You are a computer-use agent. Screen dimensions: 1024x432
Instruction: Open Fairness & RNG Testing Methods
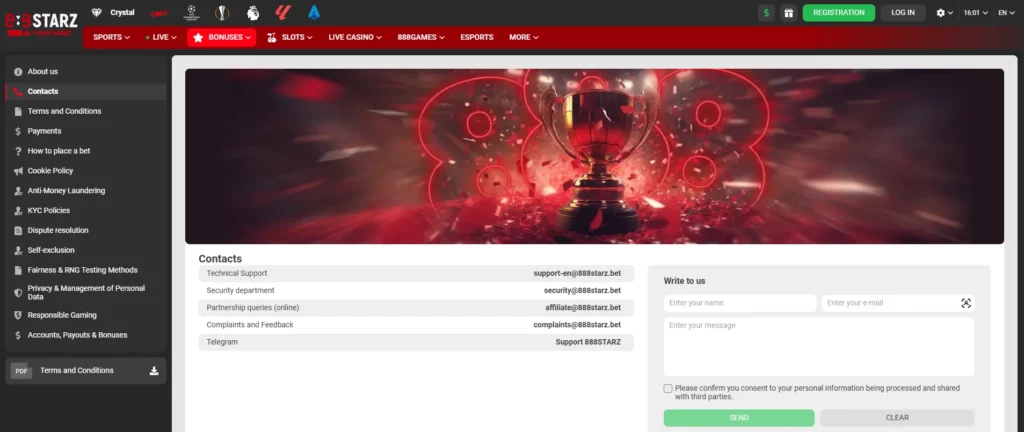coord(86,270)
